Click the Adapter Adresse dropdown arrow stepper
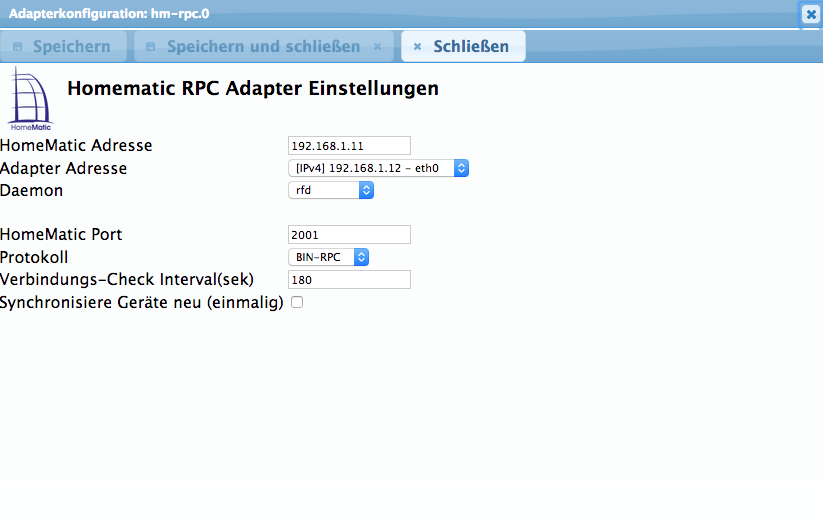Viewport: 823px width, 525px height. 461,168
